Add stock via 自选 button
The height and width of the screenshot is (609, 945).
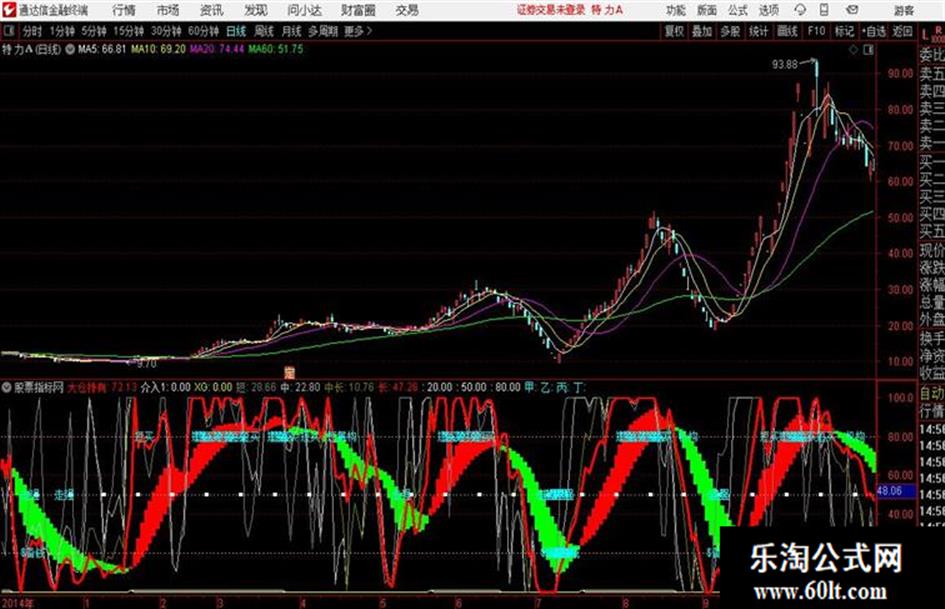point(874,31)
